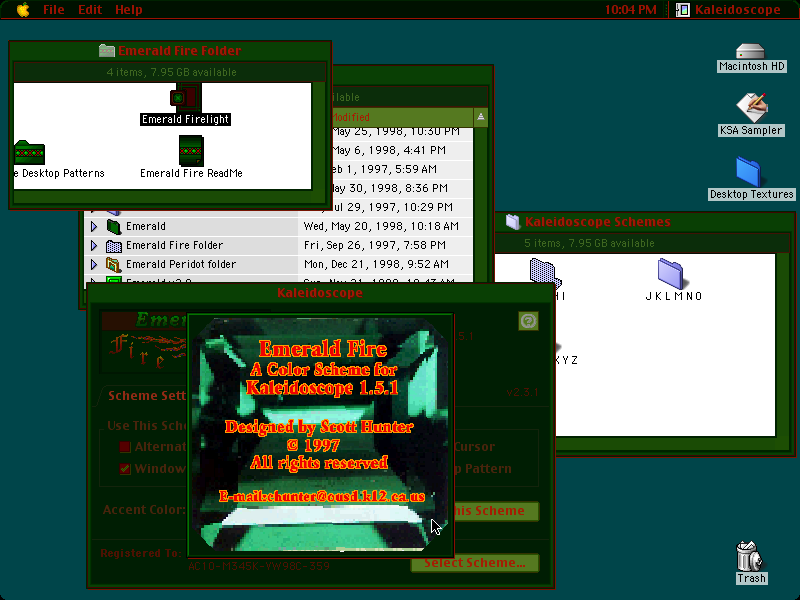The height and width of the screenshot is (600, 800).
Task: Click the Emerald Fire Folder list icon
Action: pyautogui.click(x=113, y=245)
